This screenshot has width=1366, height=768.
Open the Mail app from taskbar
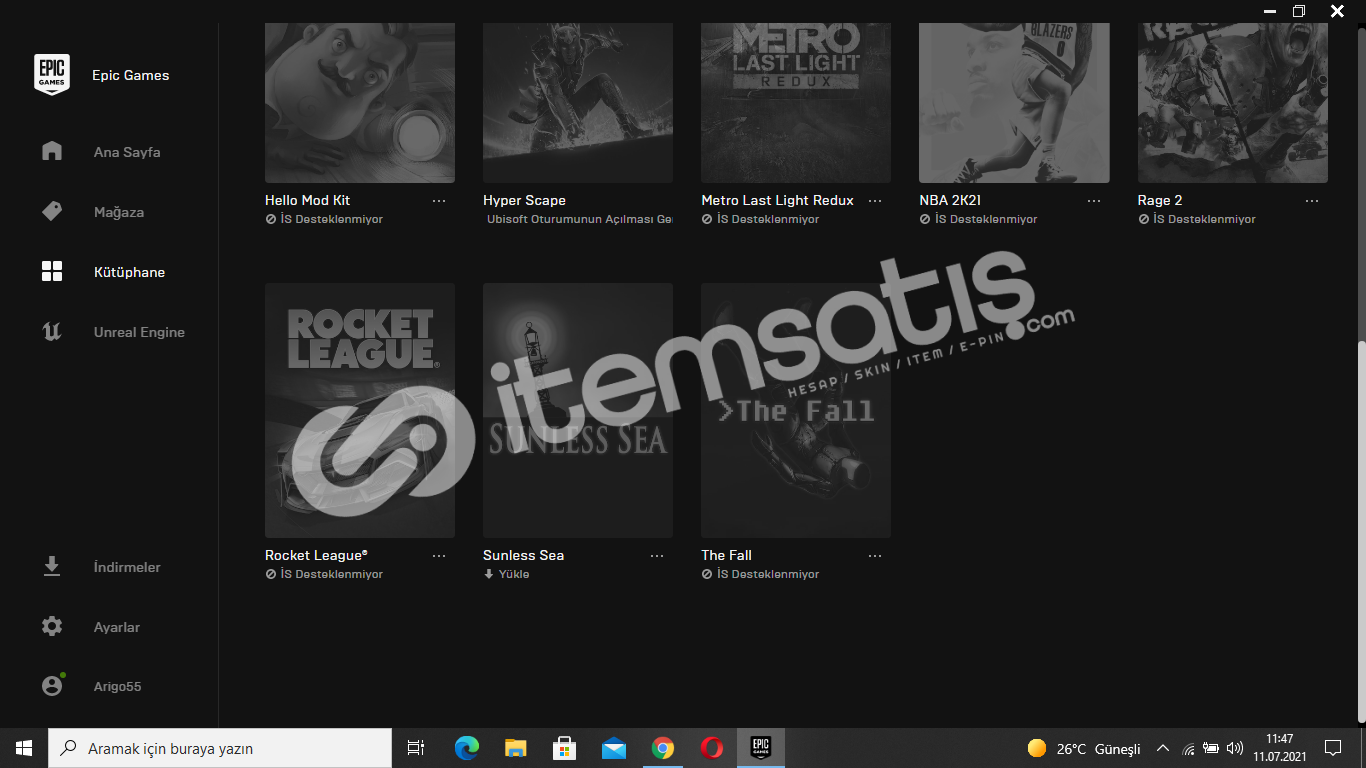point(613,748)
